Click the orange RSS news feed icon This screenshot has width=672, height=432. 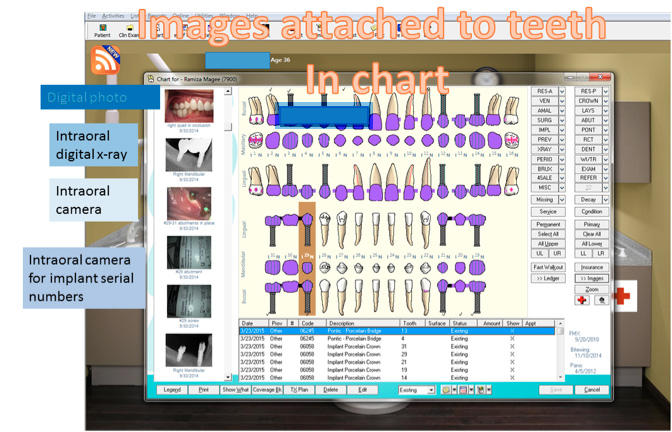[106, 60]
